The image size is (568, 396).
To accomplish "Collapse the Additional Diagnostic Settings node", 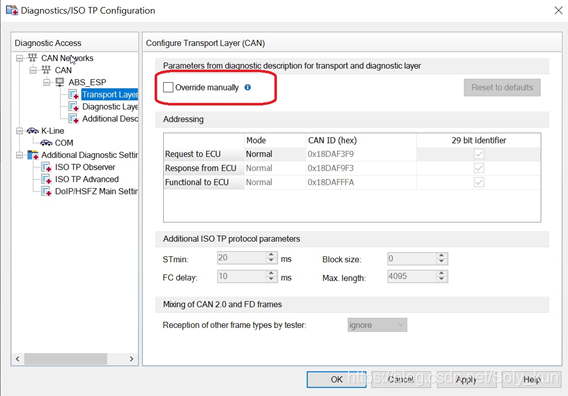I will point(20,155).
